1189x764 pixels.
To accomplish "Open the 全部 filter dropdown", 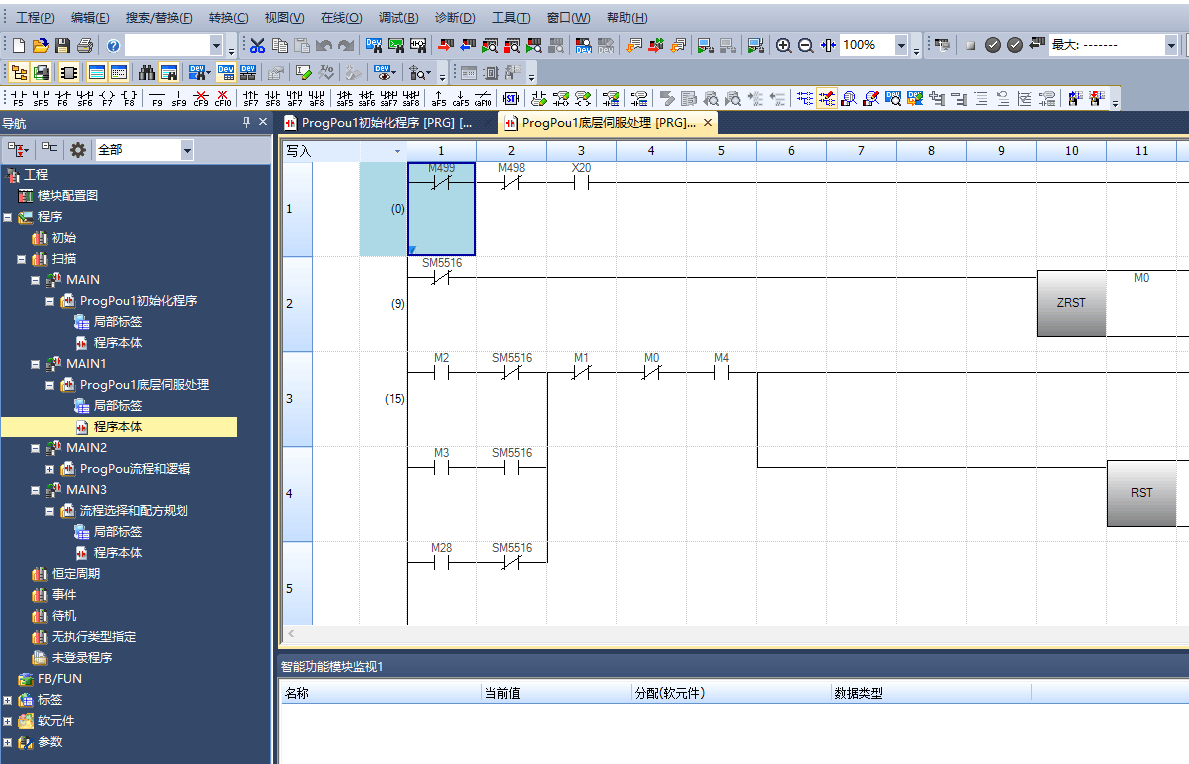I will point(187,150).
